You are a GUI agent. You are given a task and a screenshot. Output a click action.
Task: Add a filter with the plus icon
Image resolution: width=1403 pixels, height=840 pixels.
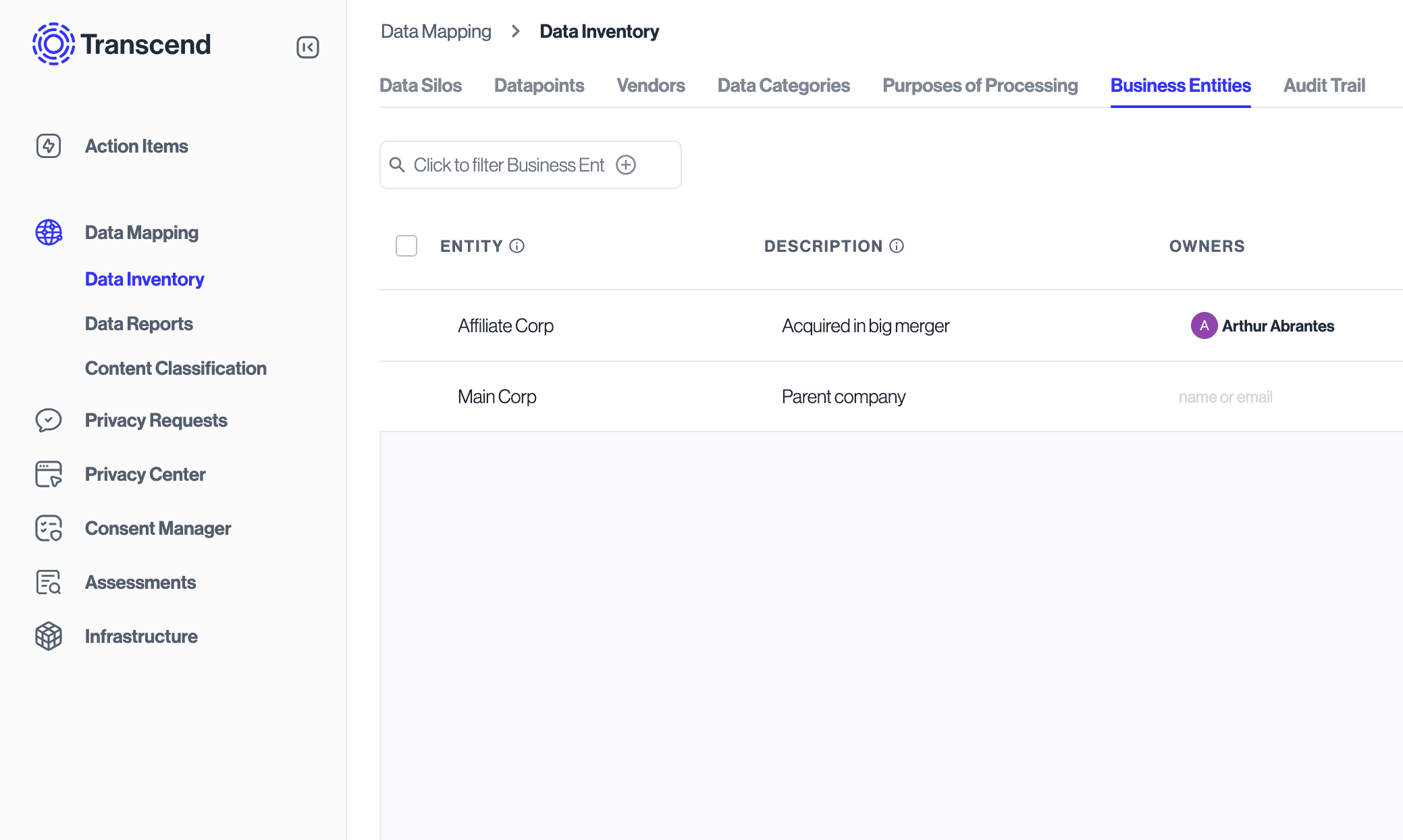(626, 165)
